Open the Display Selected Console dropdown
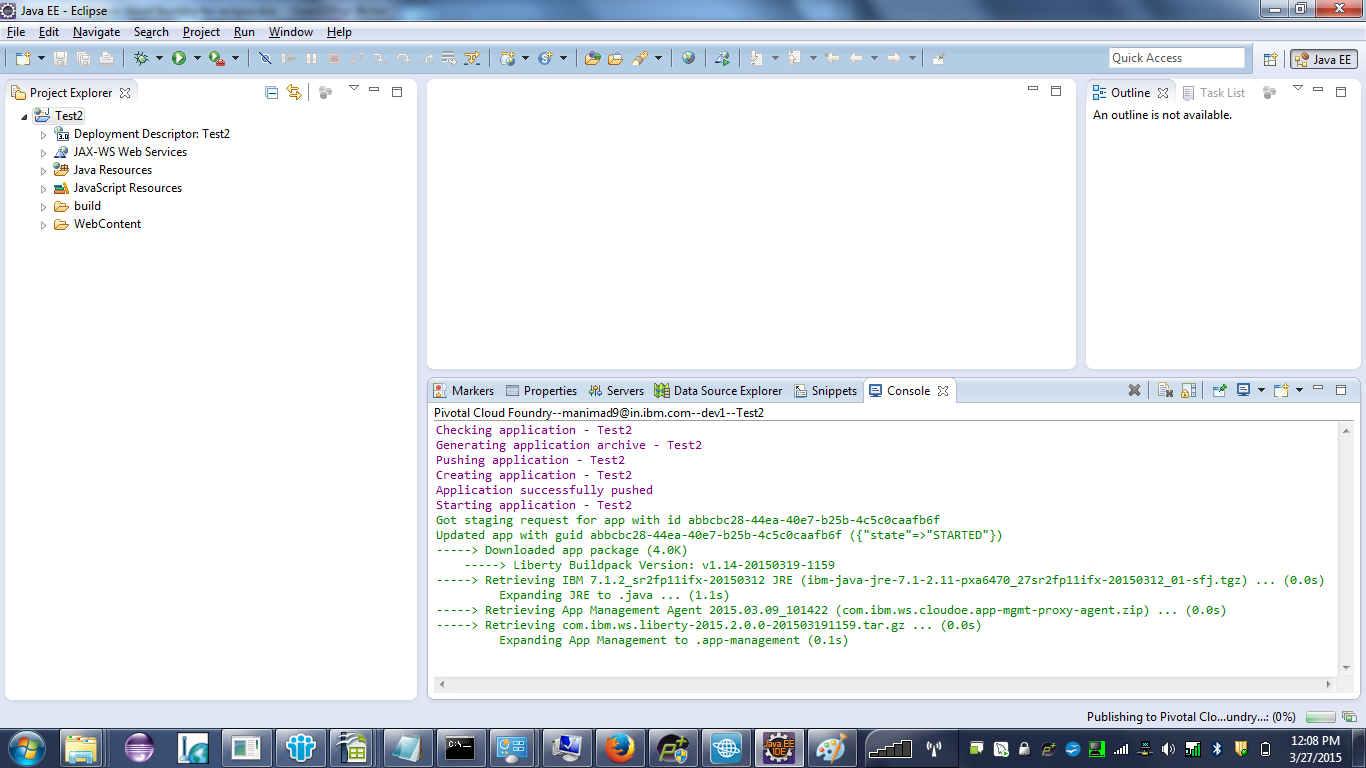Screen dimensions: 1366x768 coord(1264,390)
